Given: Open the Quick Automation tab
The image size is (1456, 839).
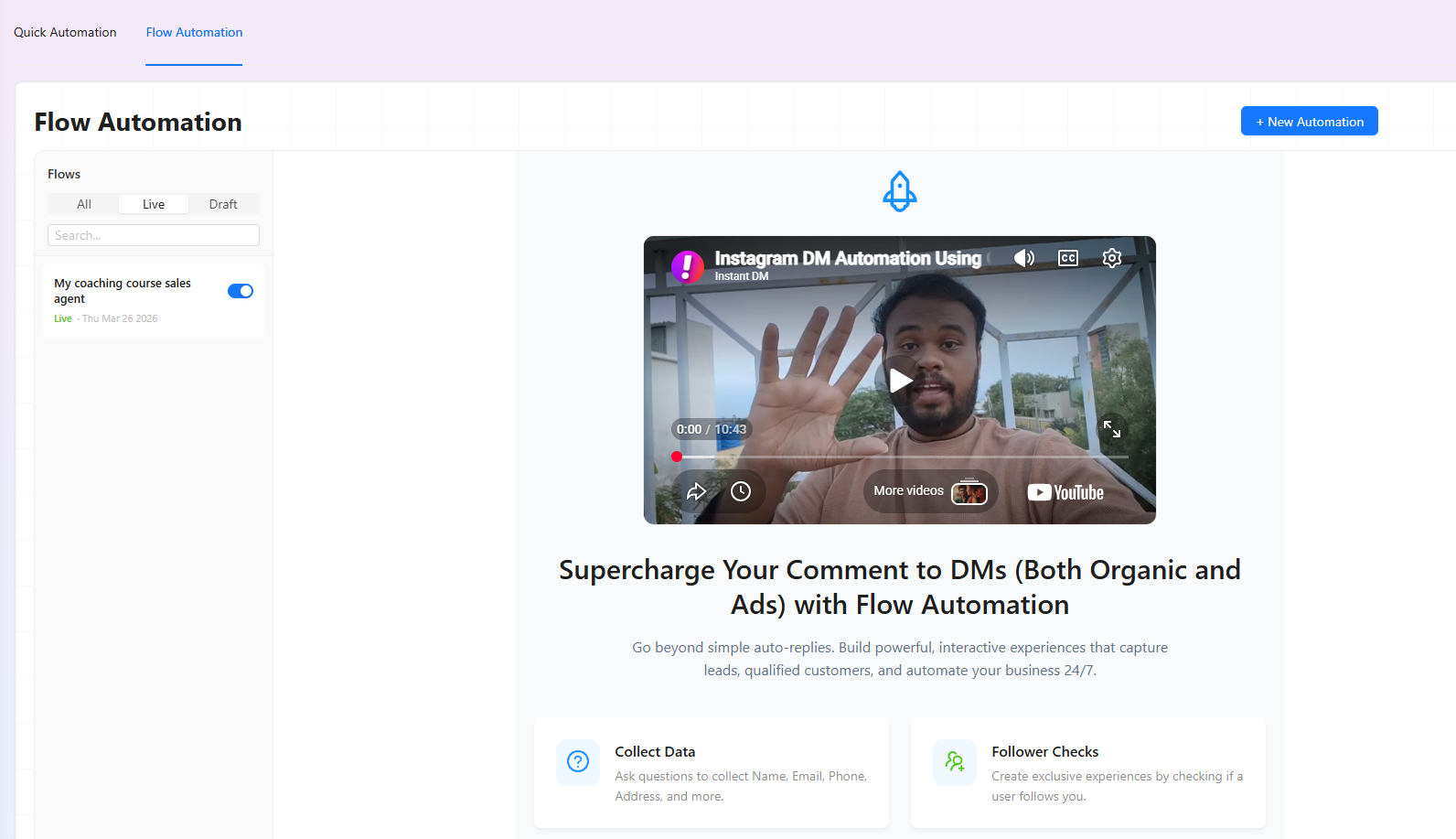Looking at the screenshot, I should tap(65, 32).
